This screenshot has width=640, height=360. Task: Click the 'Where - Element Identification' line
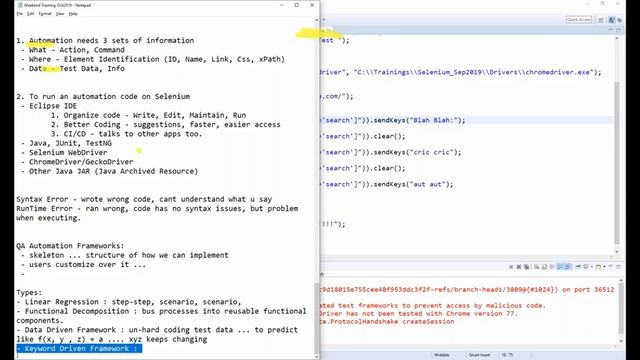[153, 59]
